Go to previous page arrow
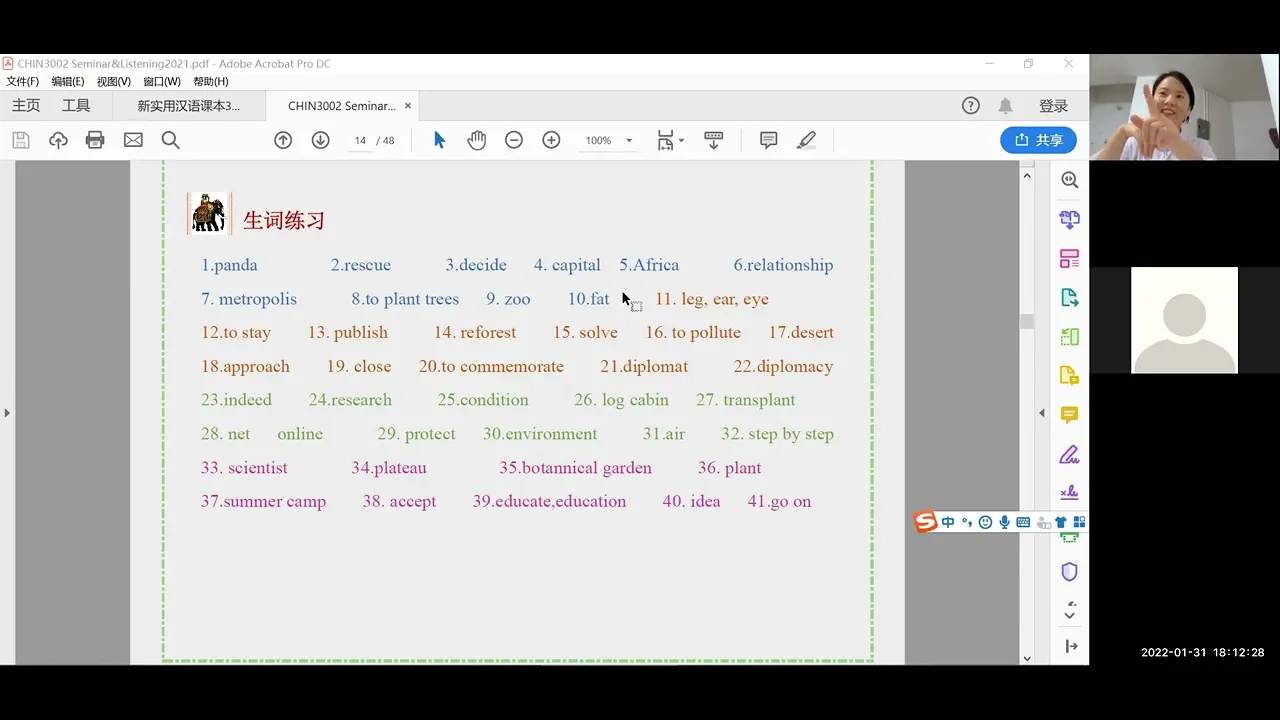 pos(283,140)
